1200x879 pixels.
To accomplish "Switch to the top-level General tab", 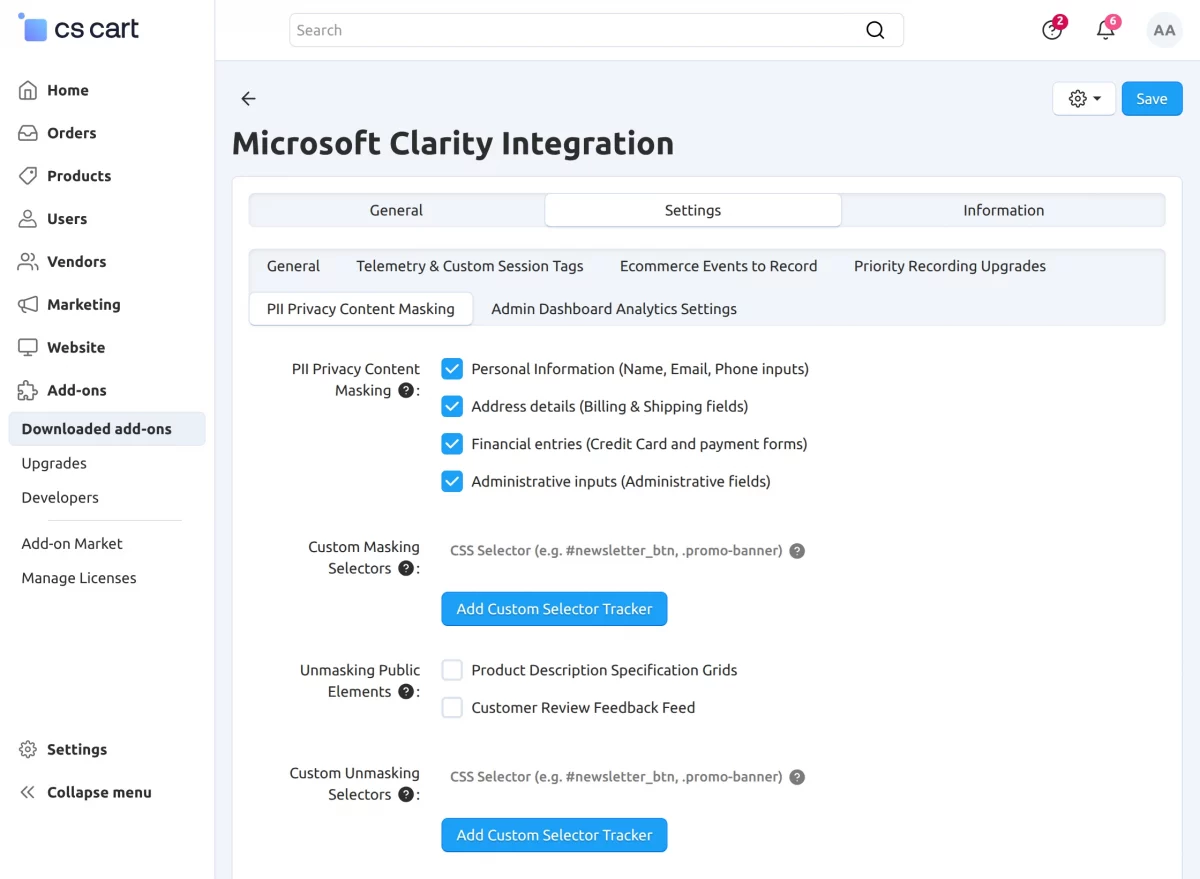I will tap(396, 210).
